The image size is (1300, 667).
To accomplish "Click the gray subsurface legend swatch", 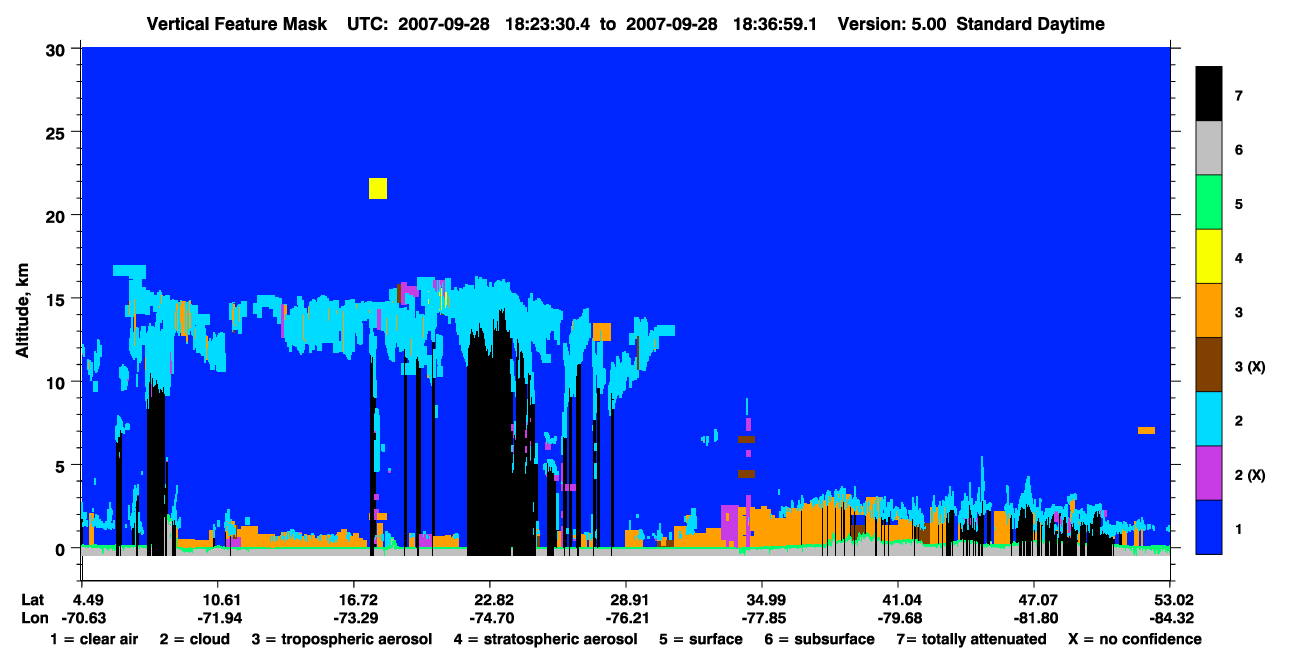I will (x=1209, y=149).
